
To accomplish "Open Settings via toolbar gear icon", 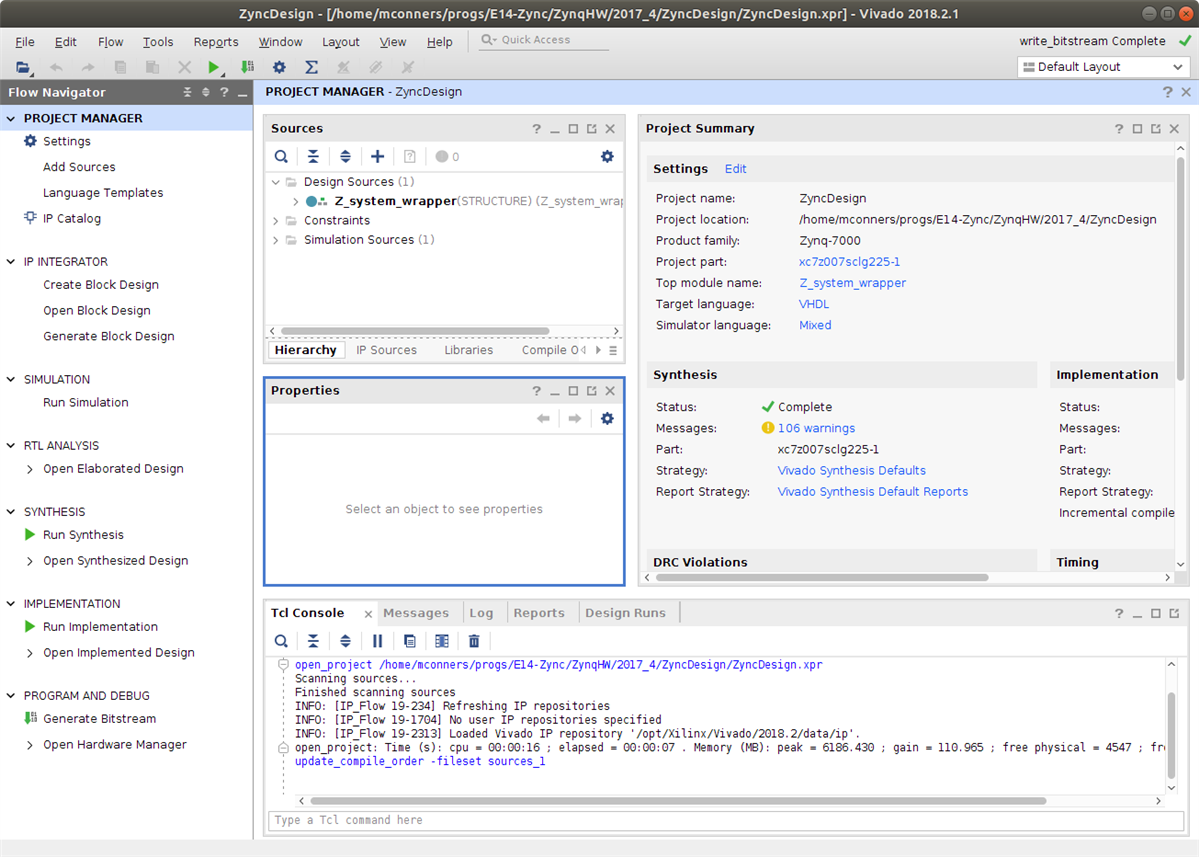I will pos(279,67).
